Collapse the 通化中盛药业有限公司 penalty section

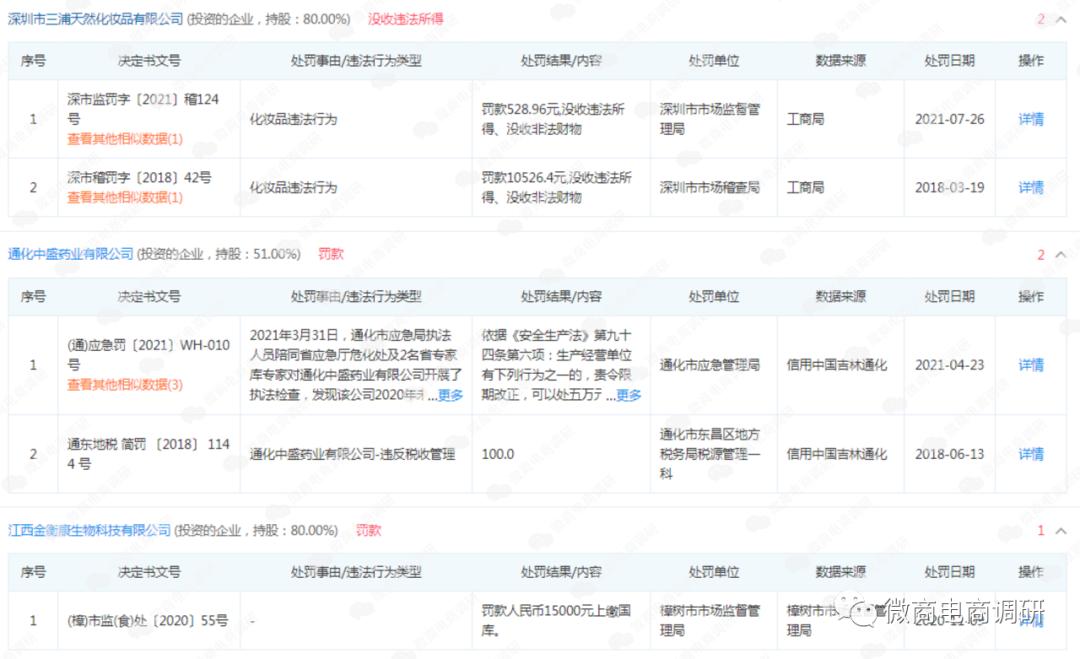(x=1060, y=254)
